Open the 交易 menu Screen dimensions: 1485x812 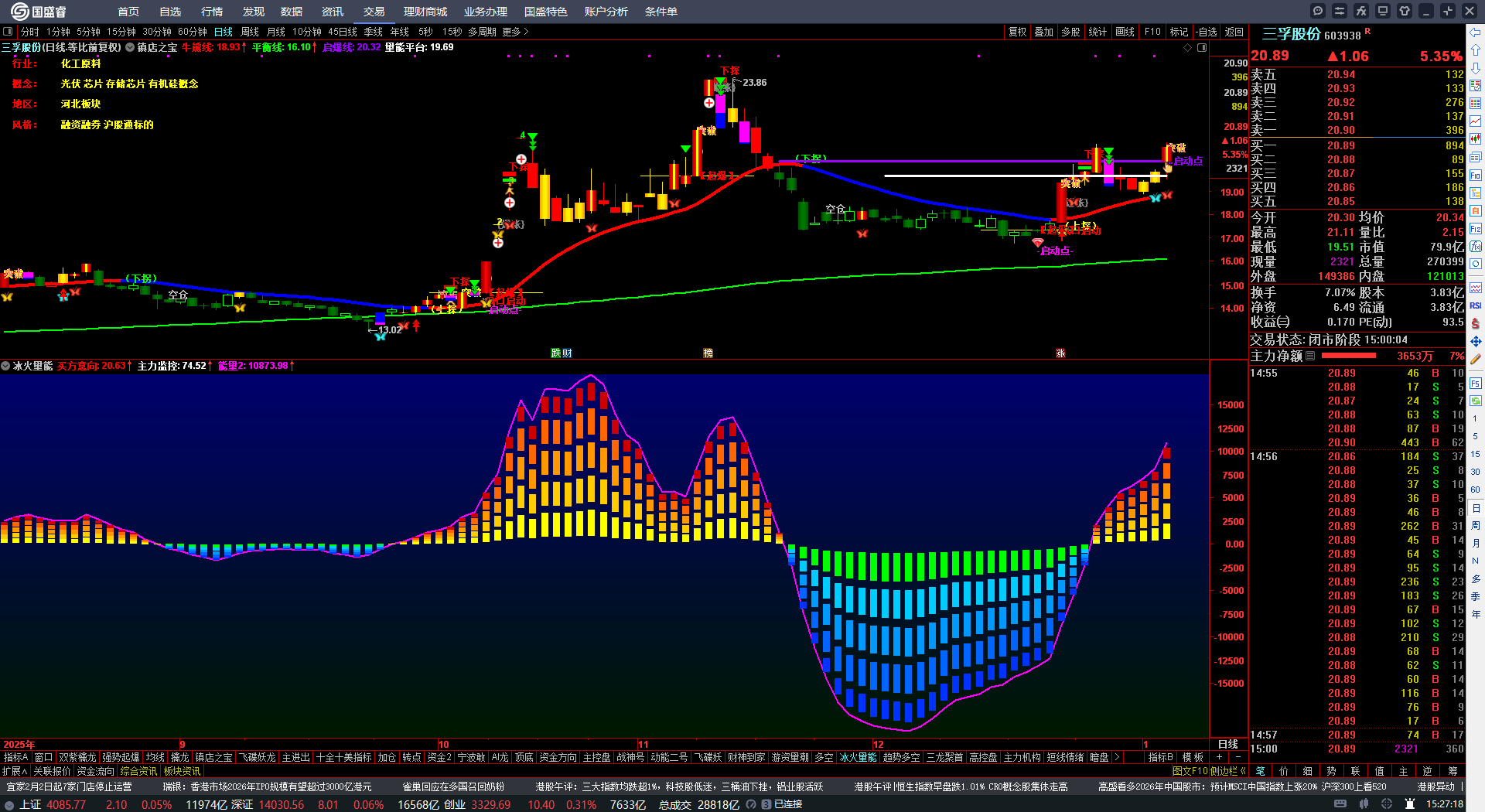click(x=374, y=12)
